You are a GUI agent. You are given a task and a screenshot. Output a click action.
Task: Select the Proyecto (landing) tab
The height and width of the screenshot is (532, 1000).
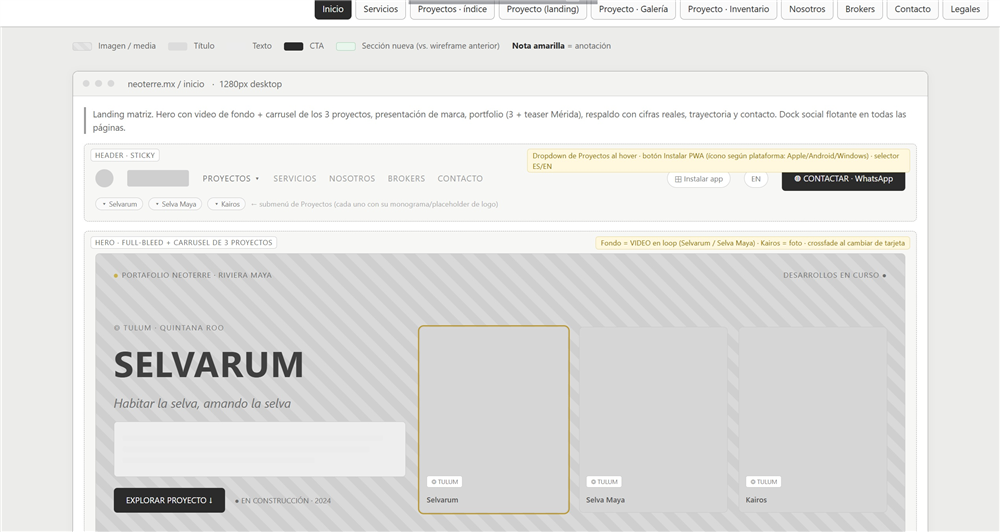[543, 10]
